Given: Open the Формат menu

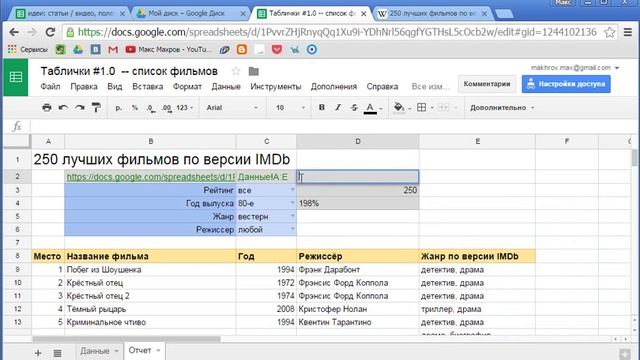Looking at the screenshot, I should pyautogui.click(x=187, y=87).
